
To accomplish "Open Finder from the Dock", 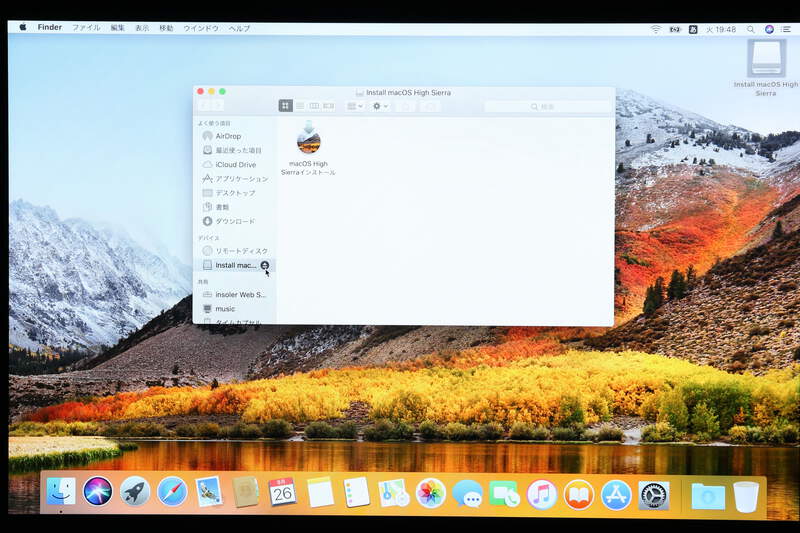I will (x=61, y=491).
